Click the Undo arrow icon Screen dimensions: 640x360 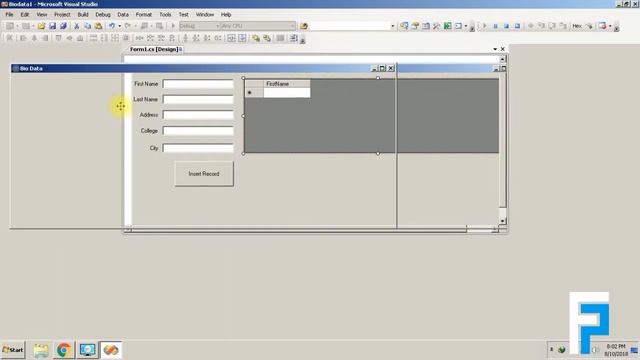pos(111,26)
